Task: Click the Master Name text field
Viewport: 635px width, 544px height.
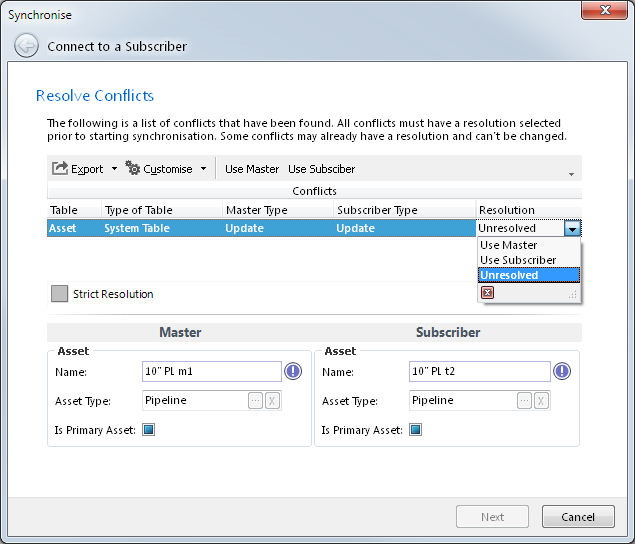Action: coord(212,372)
